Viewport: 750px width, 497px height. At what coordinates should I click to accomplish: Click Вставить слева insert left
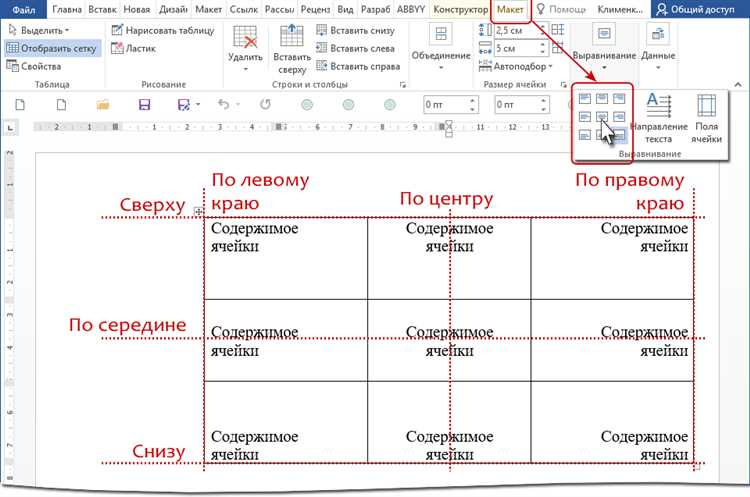(355, 48)
